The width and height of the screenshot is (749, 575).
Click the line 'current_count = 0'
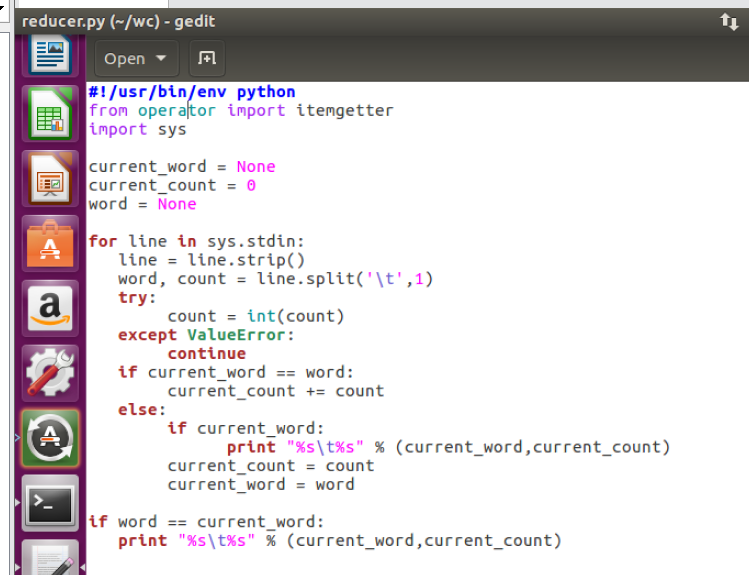[x=172, y=185]
